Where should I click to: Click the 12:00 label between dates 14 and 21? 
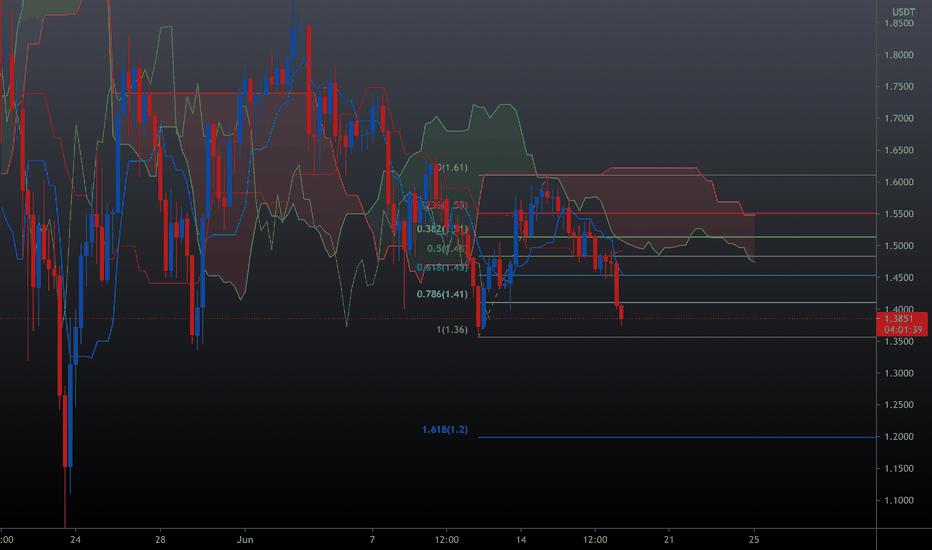[595, 540]
